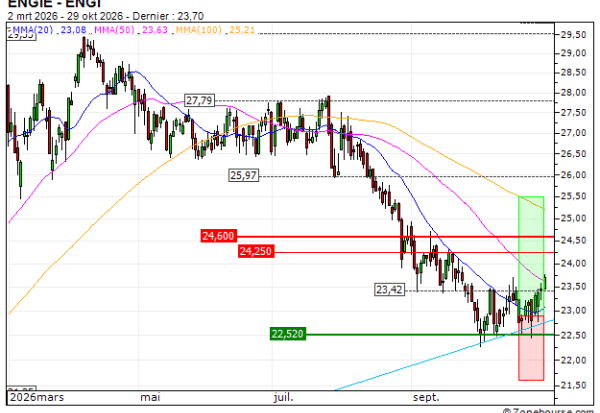Click the 28,00 axis value
Screen dimensions: 600x413
[x=574, y=93]
